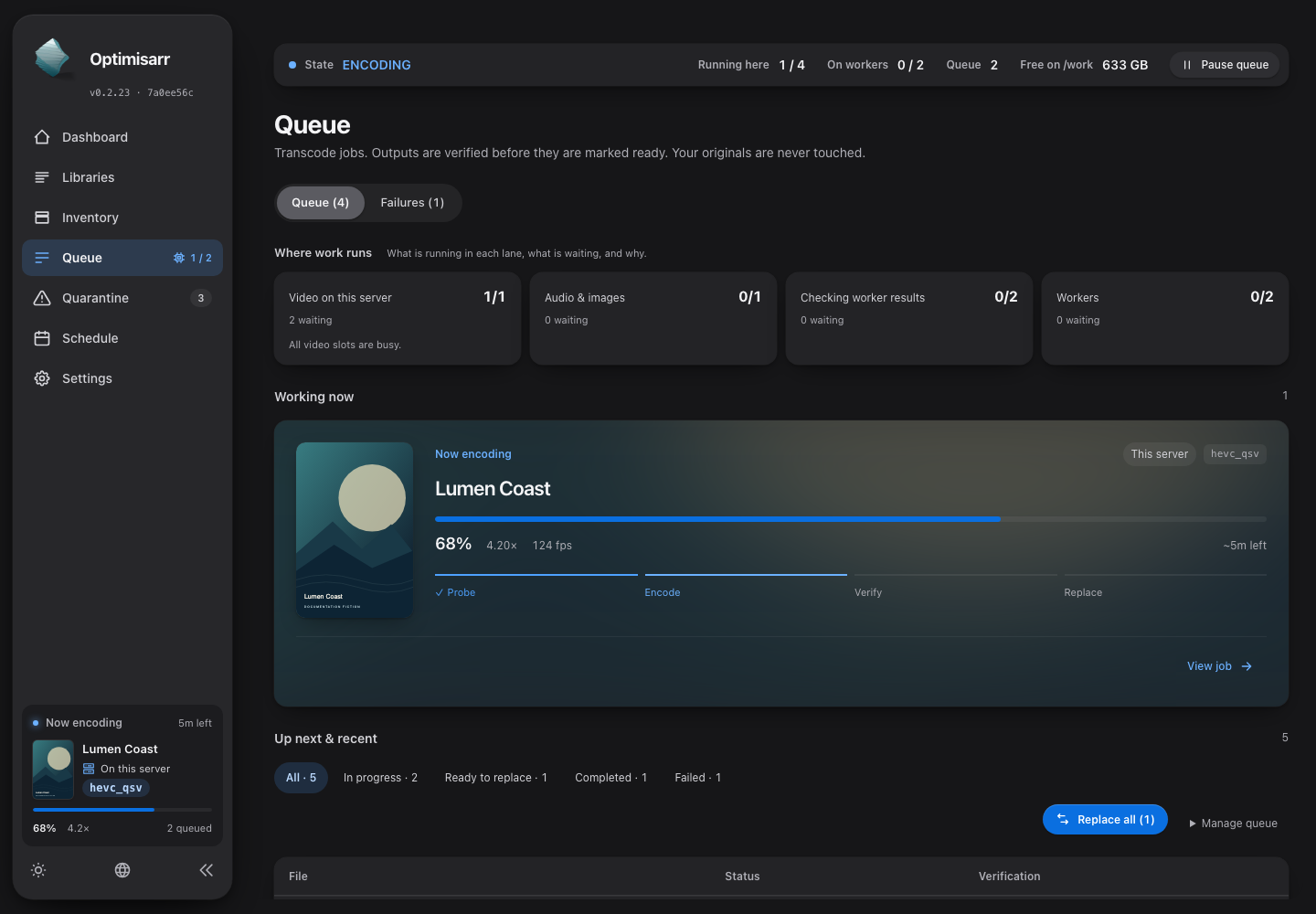Navigate to Schedule
This screenshot has width=1316, height=914.
(x=122, y=338)
